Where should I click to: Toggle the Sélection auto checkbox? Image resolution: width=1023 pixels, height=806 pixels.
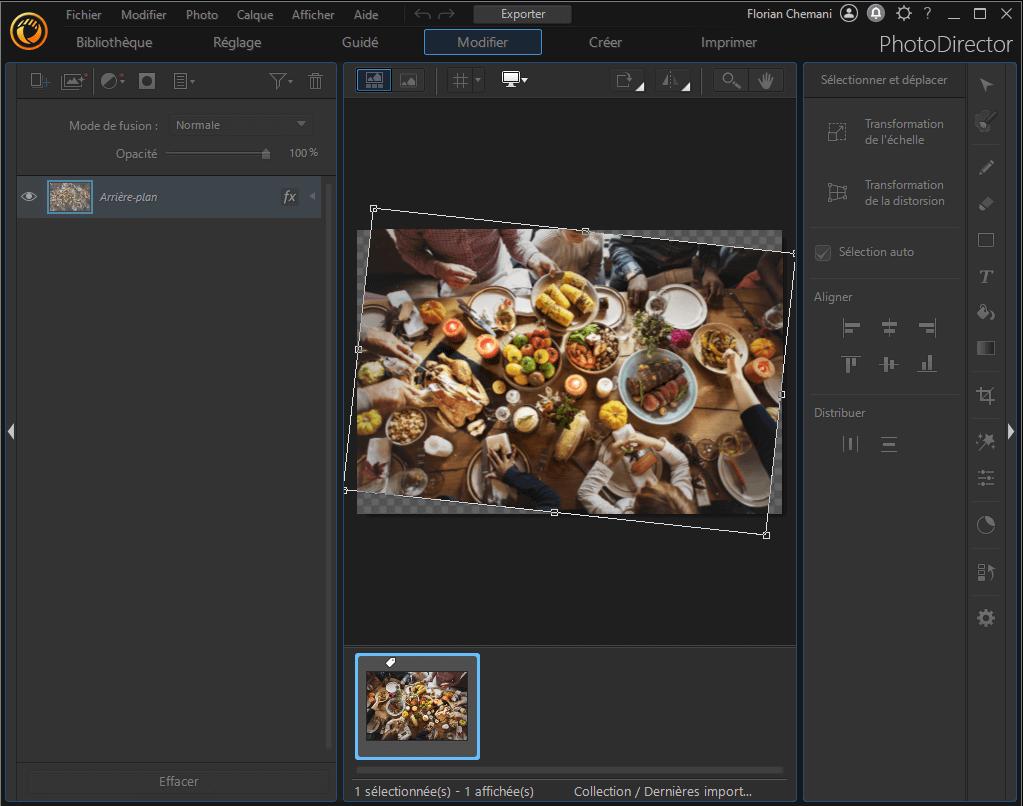point(823,253)
